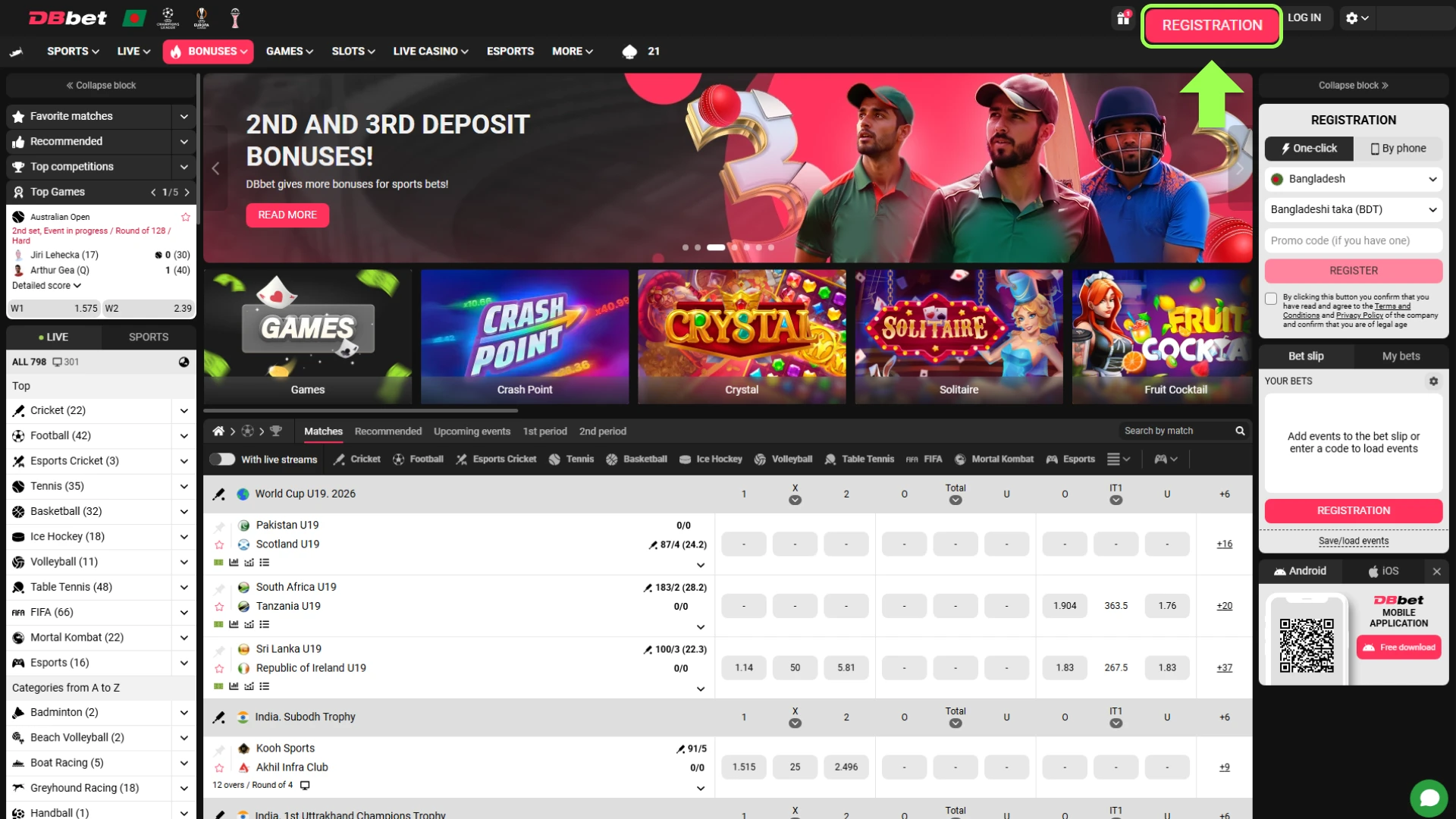Open the settings gear menu
Screen dimensions: 1456x819
click(x=1357, y=18)
